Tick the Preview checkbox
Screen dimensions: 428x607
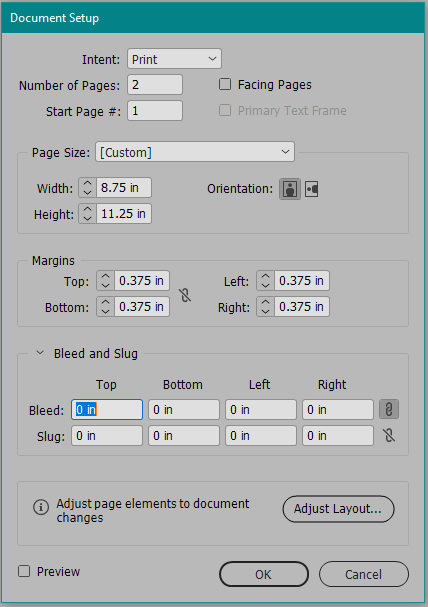24,571
